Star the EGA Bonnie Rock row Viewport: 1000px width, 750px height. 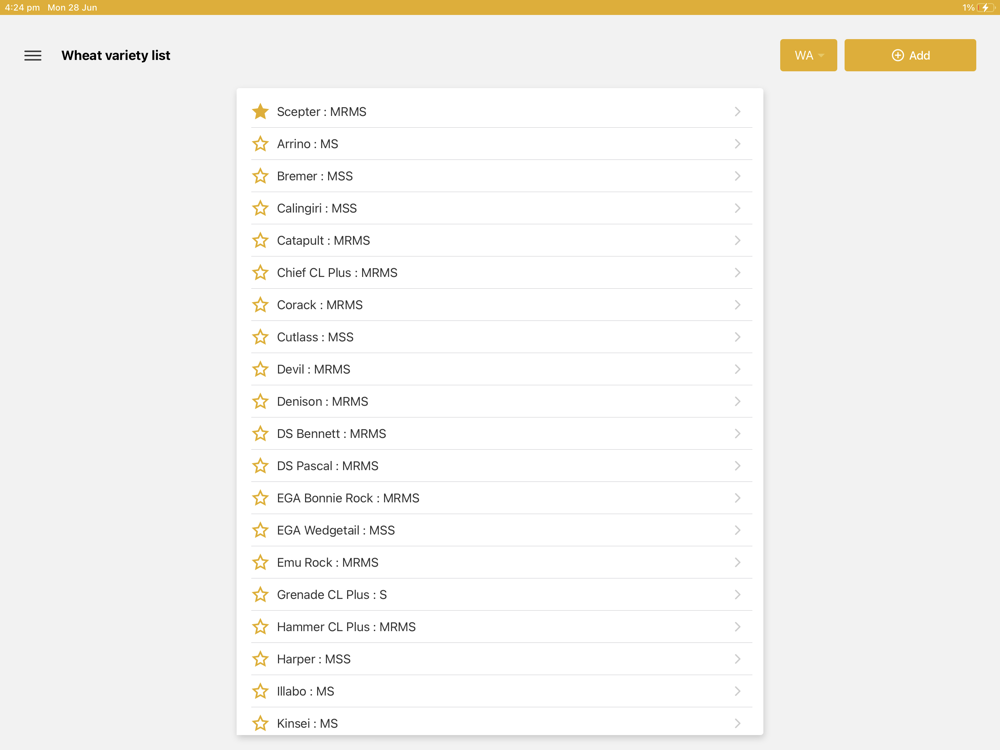(260, 498)
